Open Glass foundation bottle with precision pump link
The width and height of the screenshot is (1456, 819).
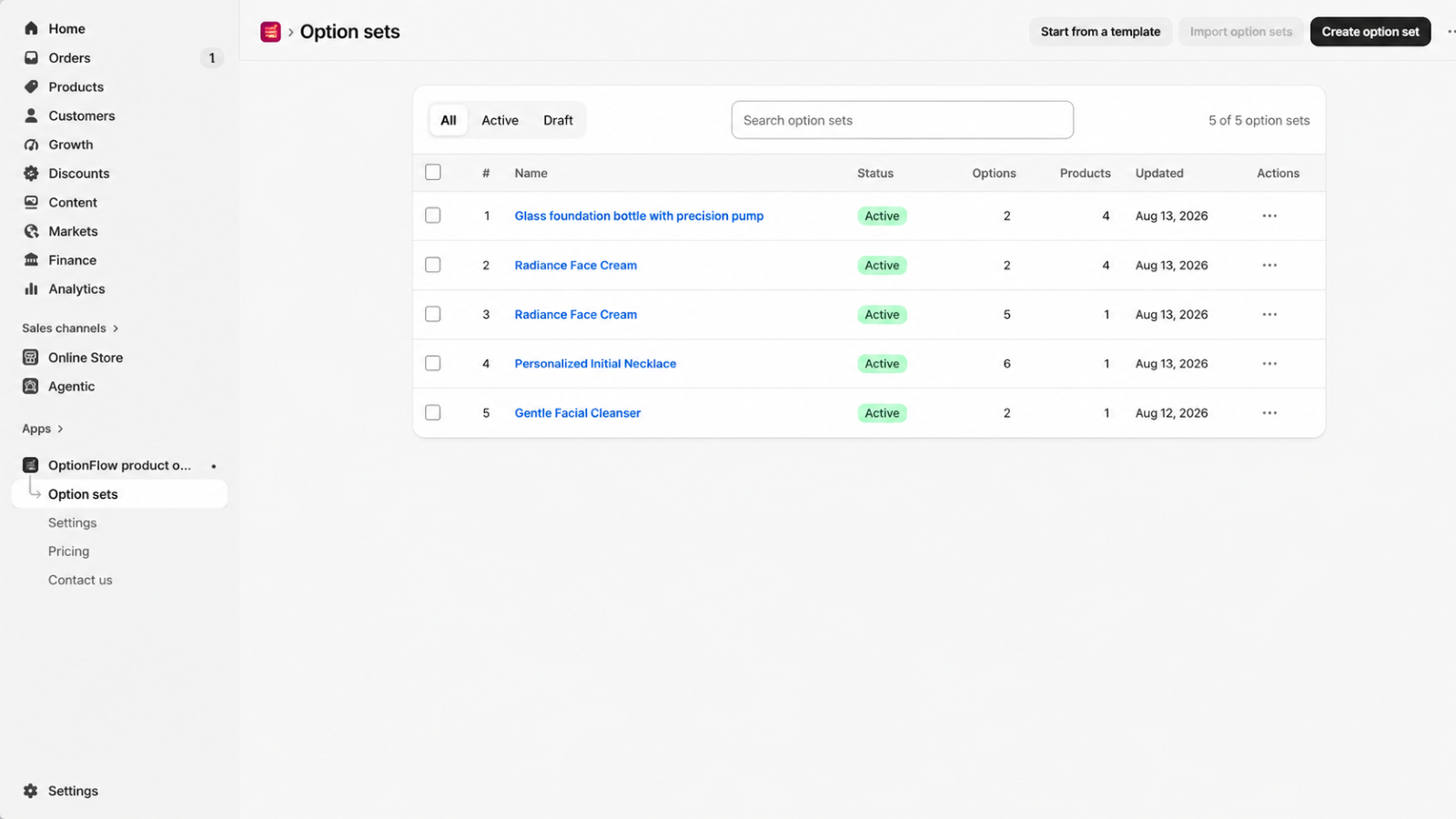pyautogui.click(x=639, y=216)
